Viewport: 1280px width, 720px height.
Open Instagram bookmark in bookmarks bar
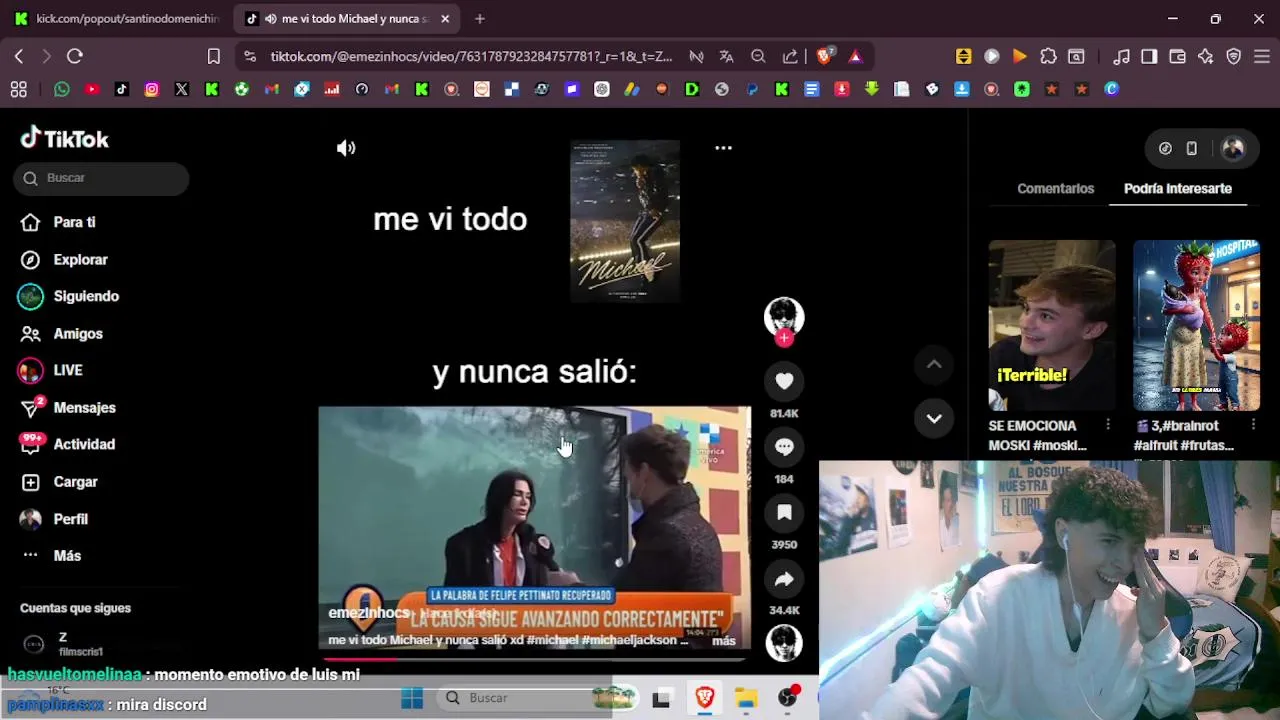tap(152, 89)
